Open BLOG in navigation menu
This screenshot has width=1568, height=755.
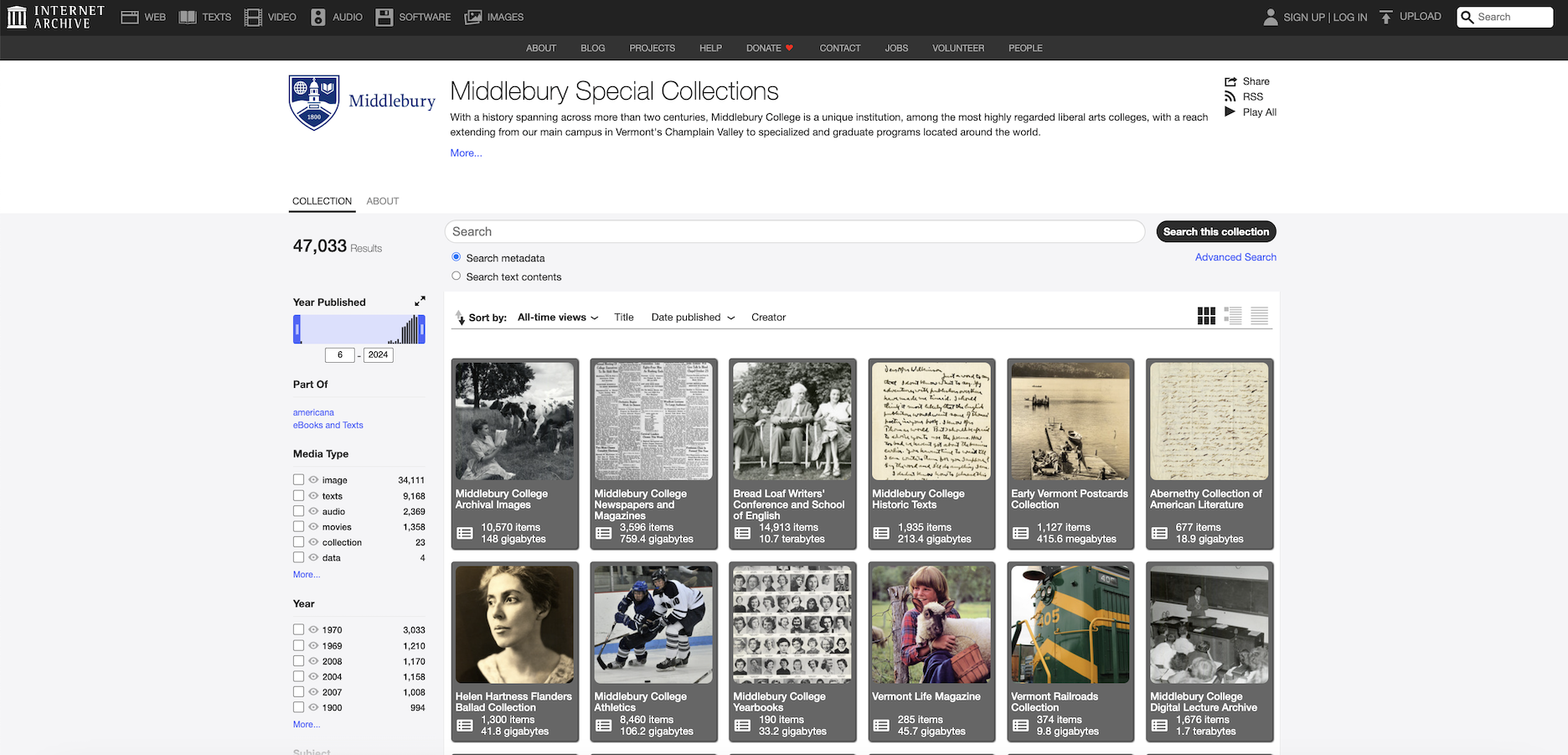click(x=593, y=48)
